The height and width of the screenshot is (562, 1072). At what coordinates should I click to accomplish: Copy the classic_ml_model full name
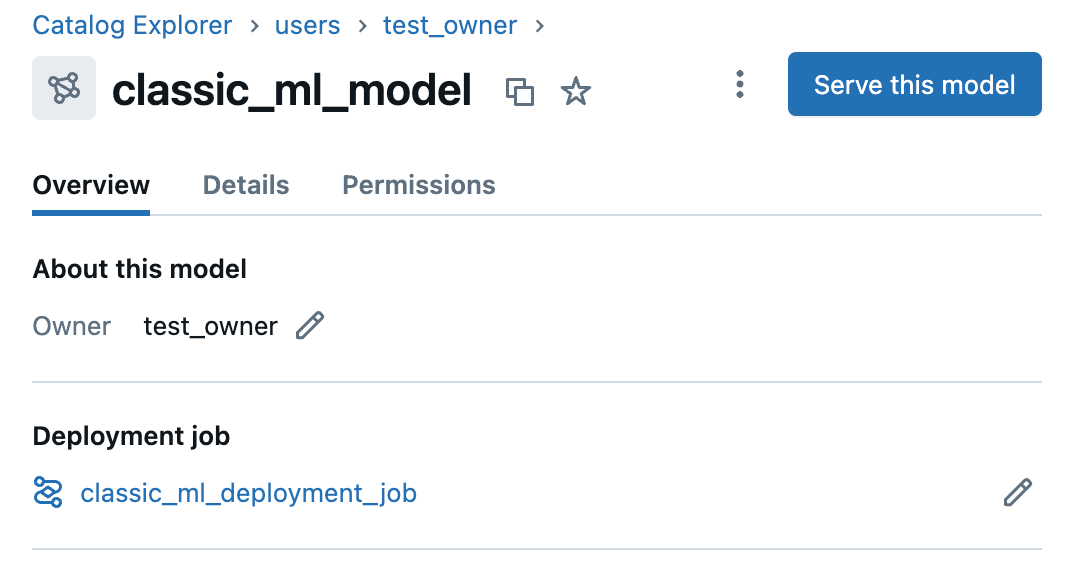520,92
